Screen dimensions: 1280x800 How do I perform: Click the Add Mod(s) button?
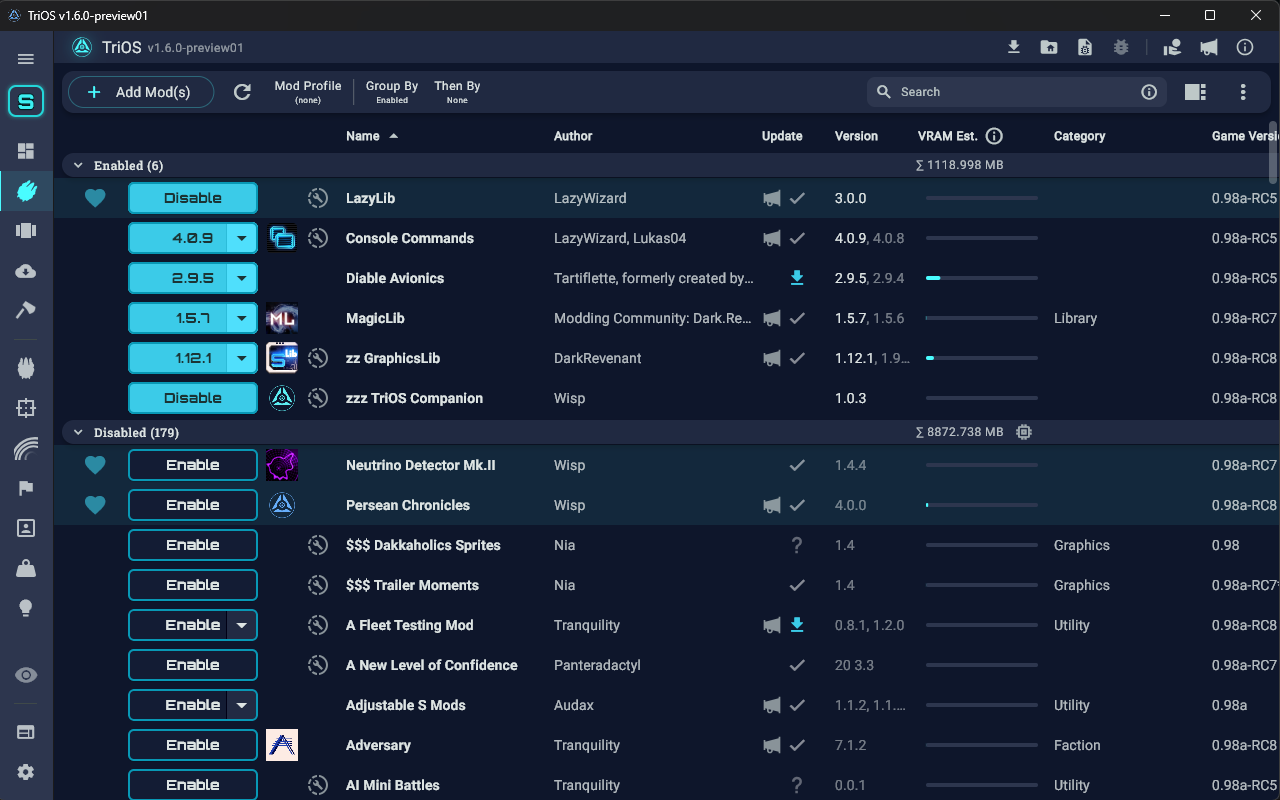coord(141,92)
